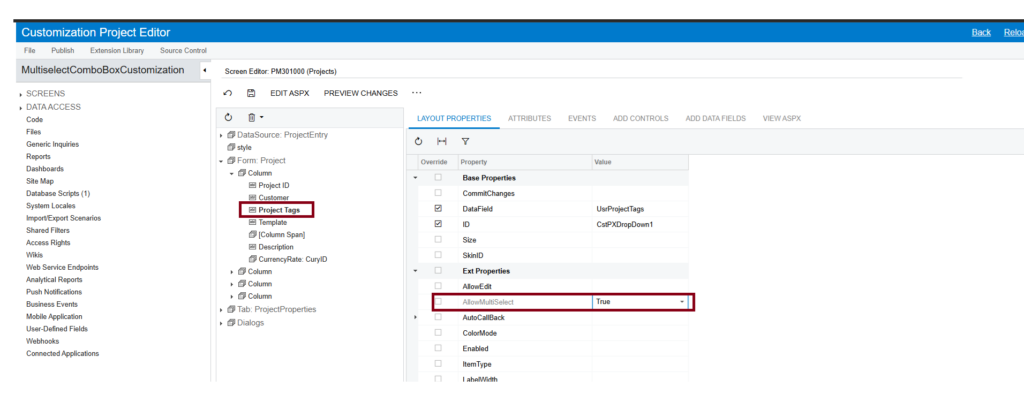Click the fit-columns icon in the properties toolbar
The image size is (1024, 395).
coord(442,141)
